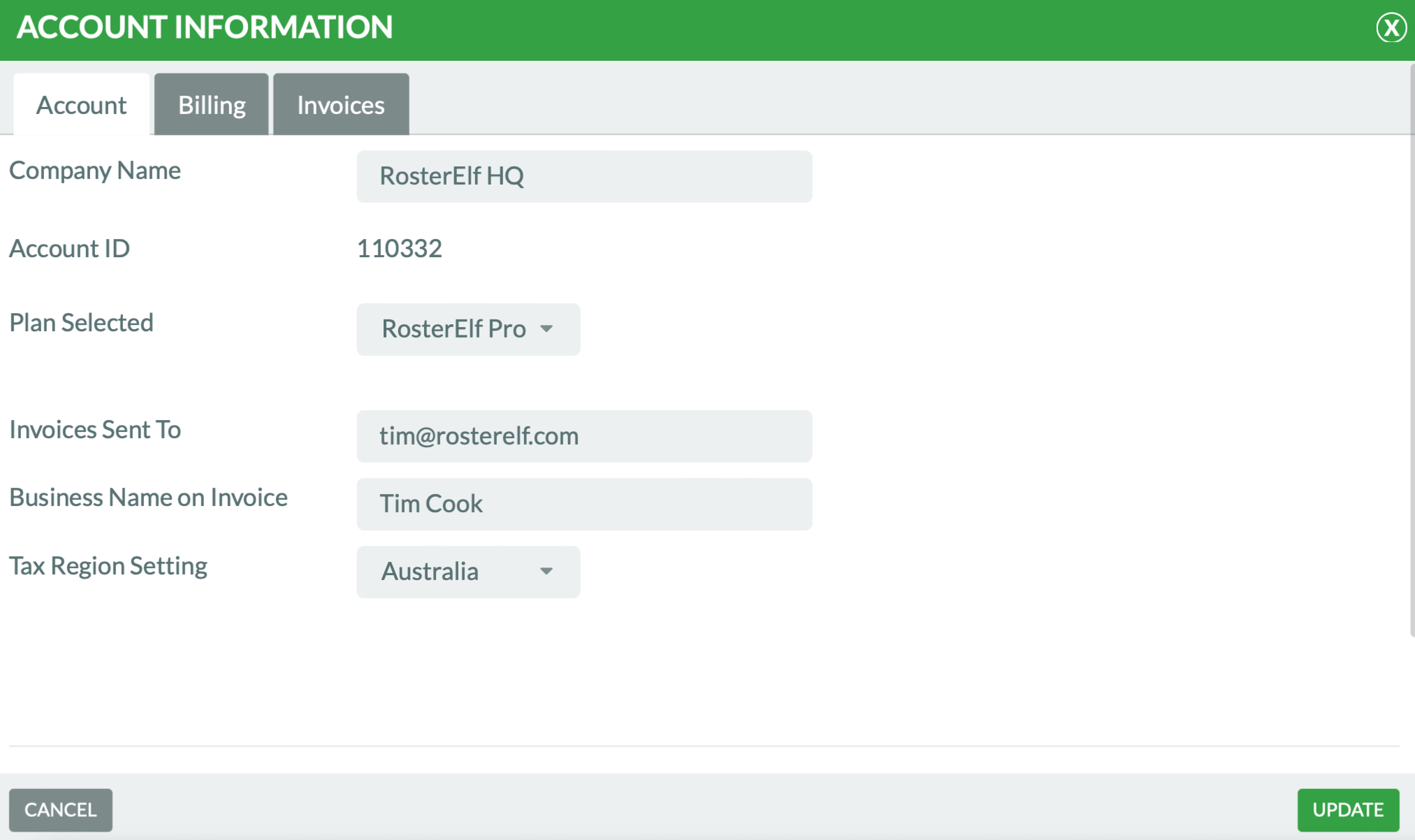This screenshot has height=840, width=1415.
Task: Focus the tim@rosterelf.com email field
Action: pos(584,436)
